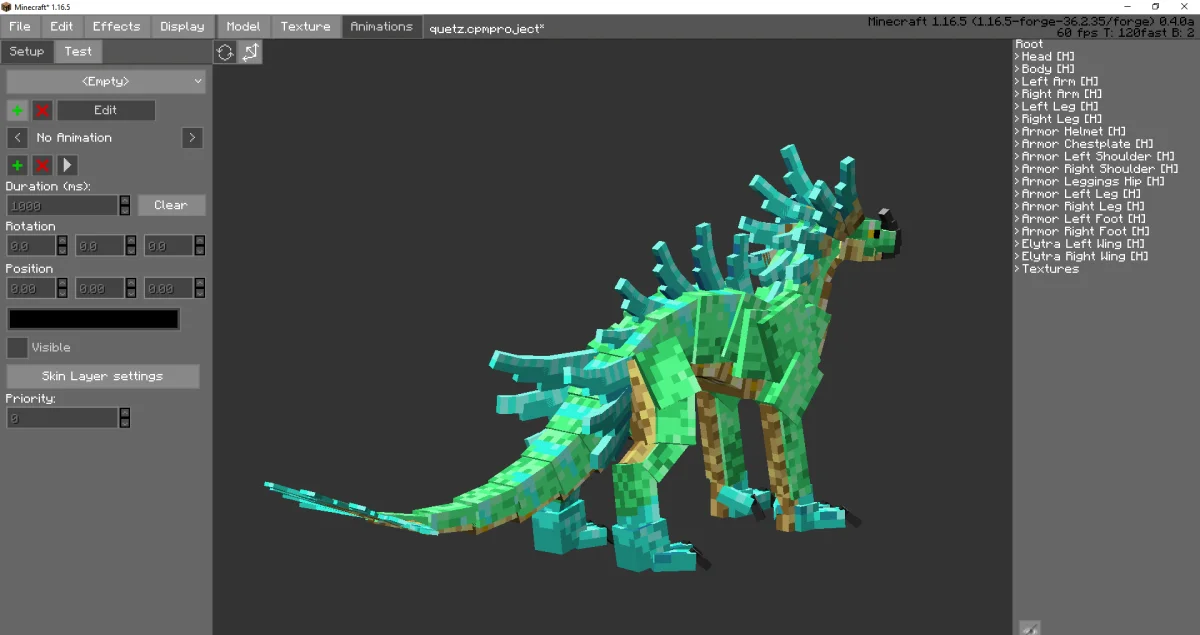Open Skin Layer settings
The height and width of the screenshot is (635, 1200).
103,377
